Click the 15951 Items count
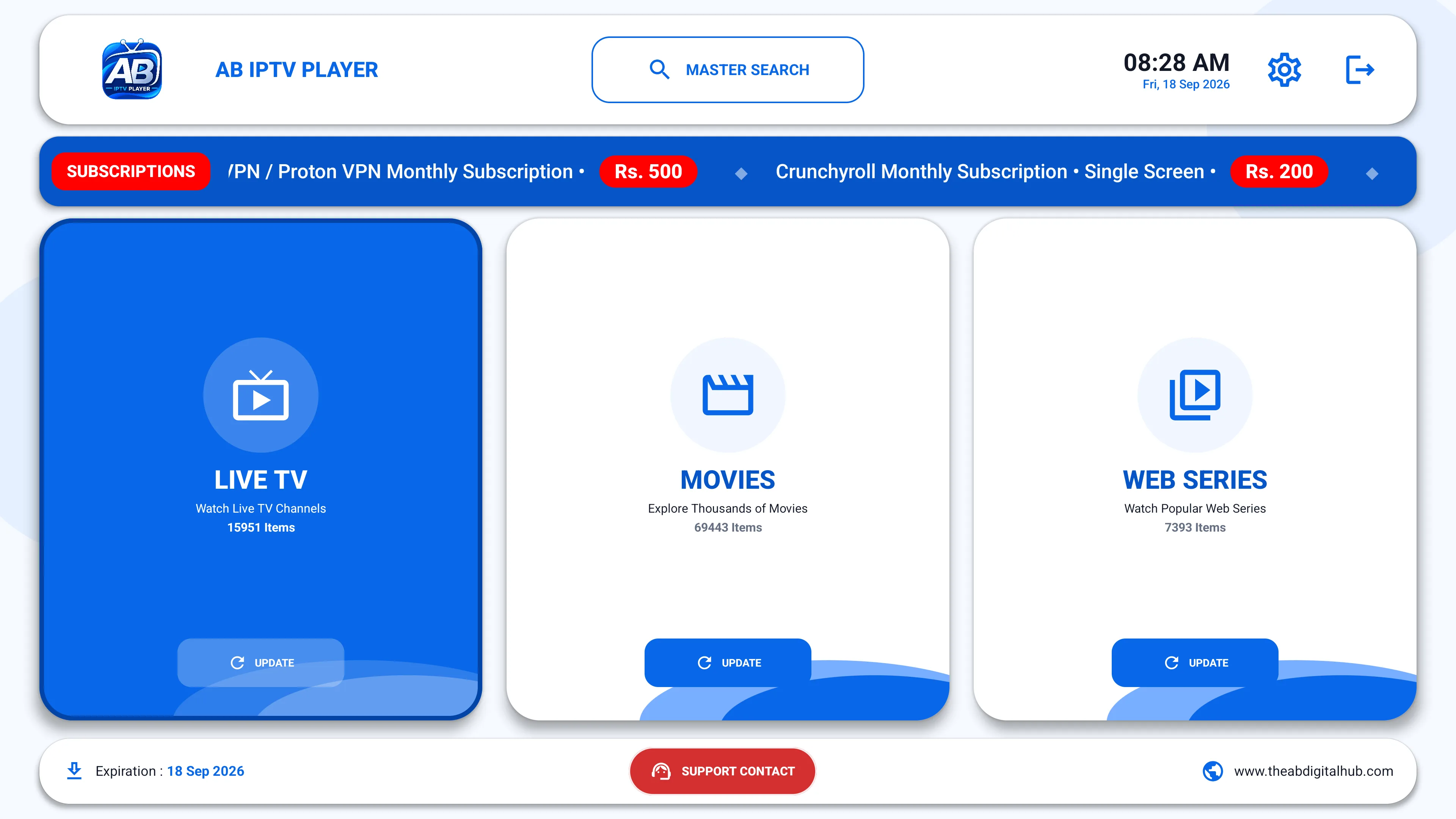Viewport: 1456px width, 819px height. tap(260, 527)
